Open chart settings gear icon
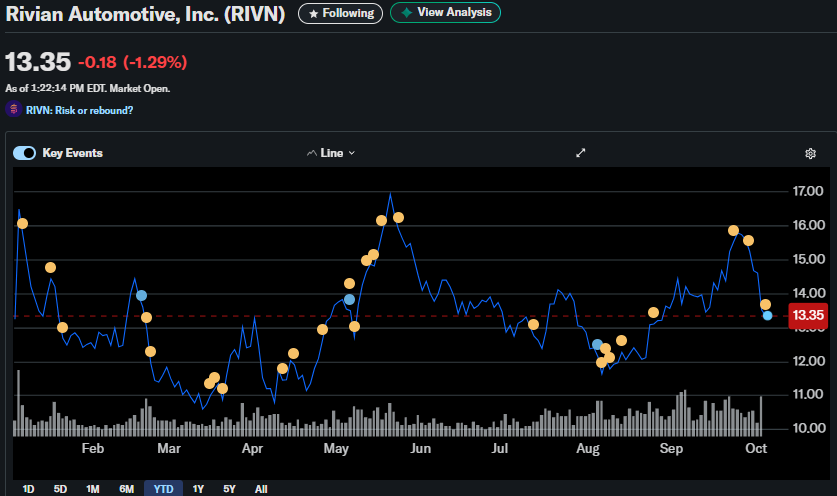The height and width of the screenshot is (496, 837). click(x=810, y=154)
